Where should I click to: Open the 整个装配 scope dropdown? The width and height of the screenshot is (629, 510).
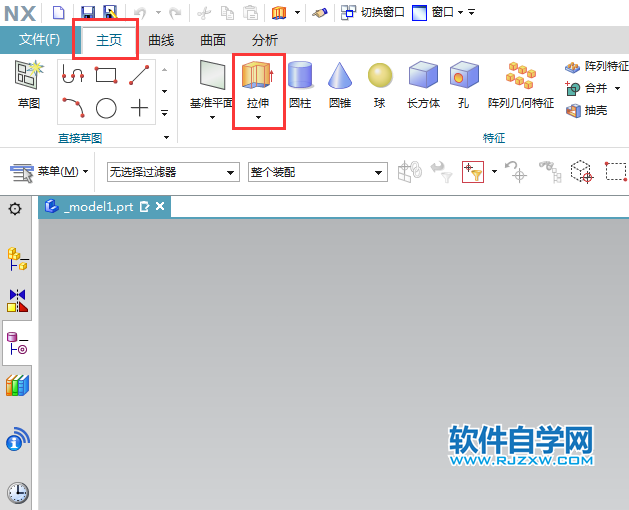pos(317,172)
